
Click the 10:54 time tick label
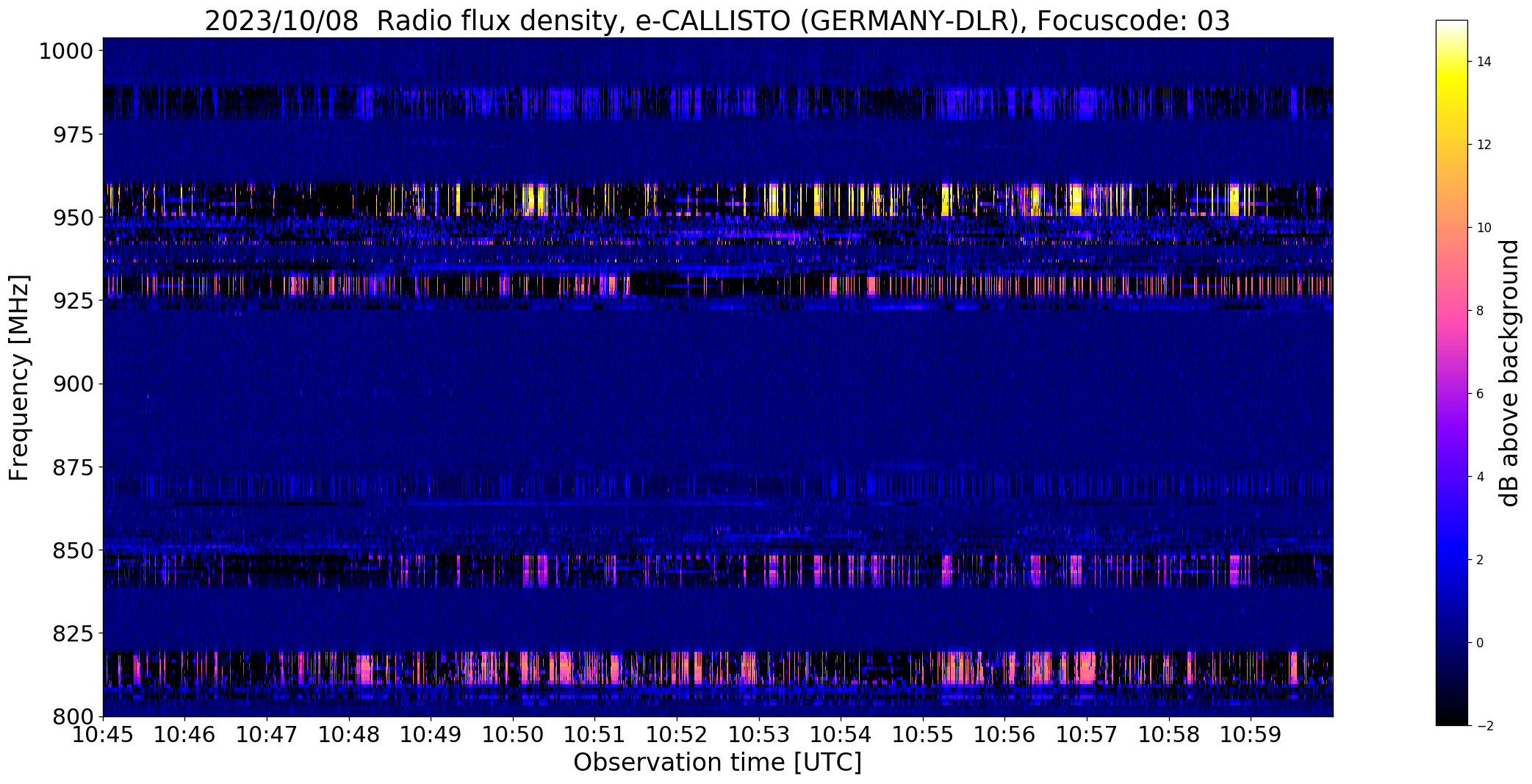841,735
